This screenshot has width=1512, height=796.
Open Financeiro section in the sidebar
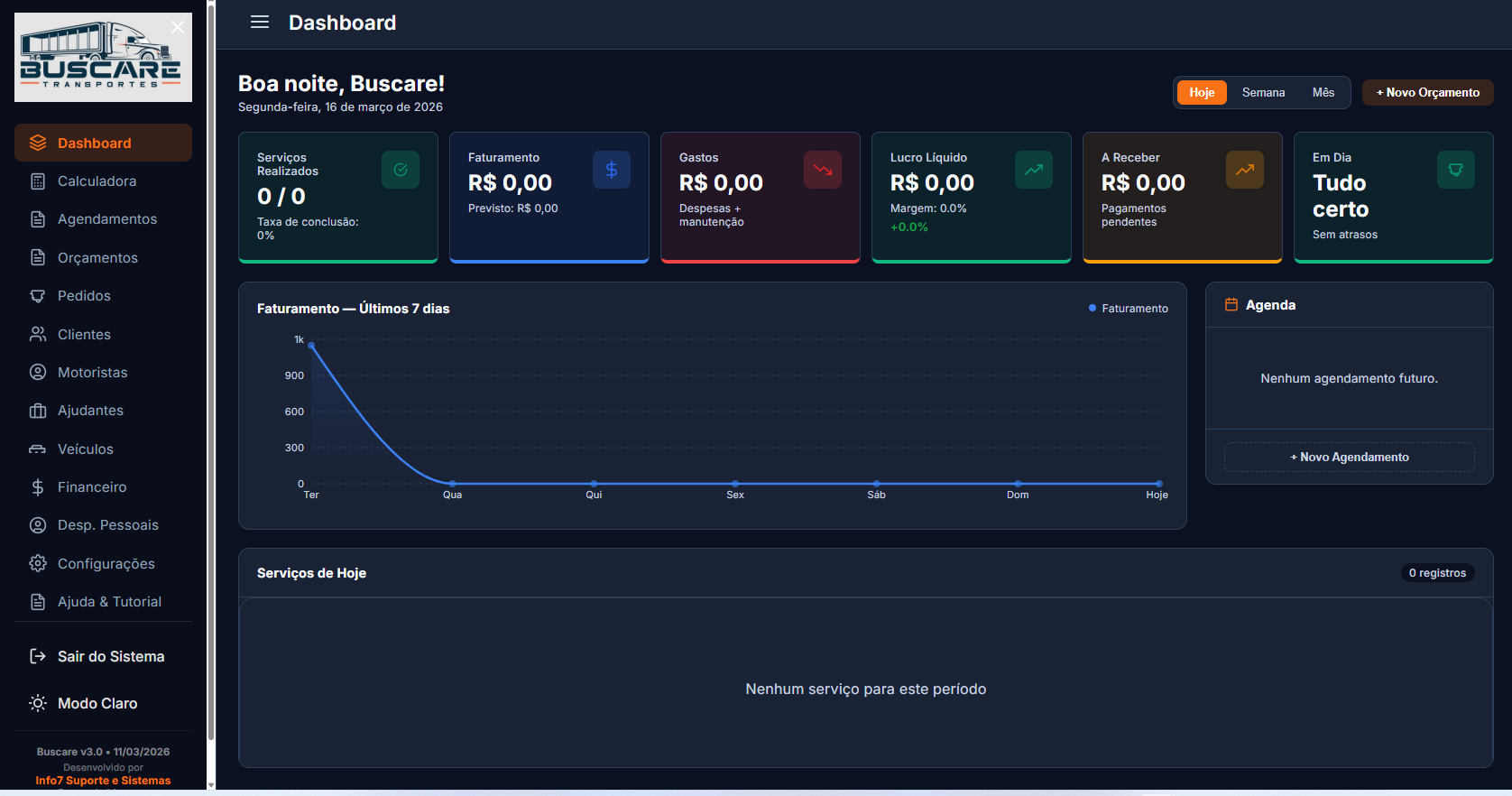pos(92,487)
